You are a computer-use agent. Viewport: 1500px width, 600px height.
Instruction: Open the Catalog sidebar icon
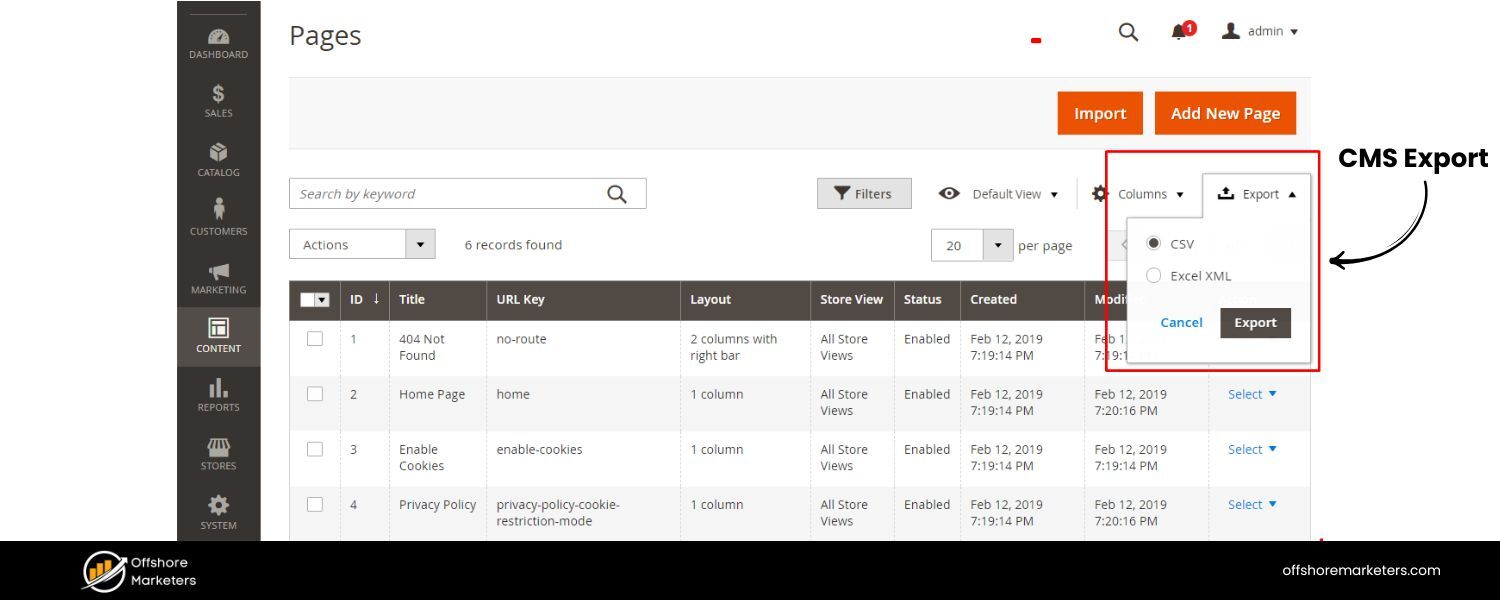tap(218, 154)
